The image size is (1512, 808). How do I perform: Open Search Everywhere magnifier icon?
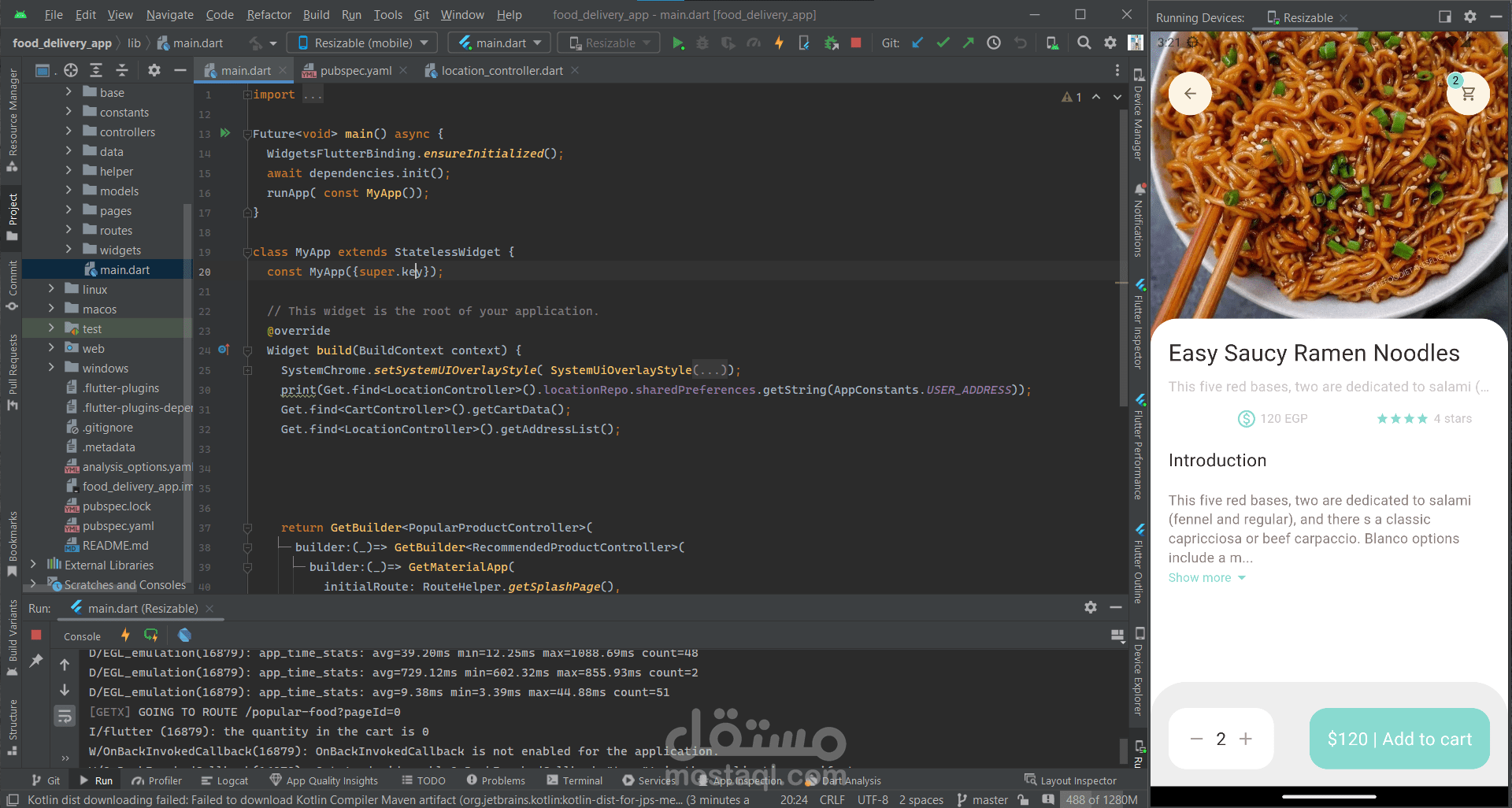1084,43
